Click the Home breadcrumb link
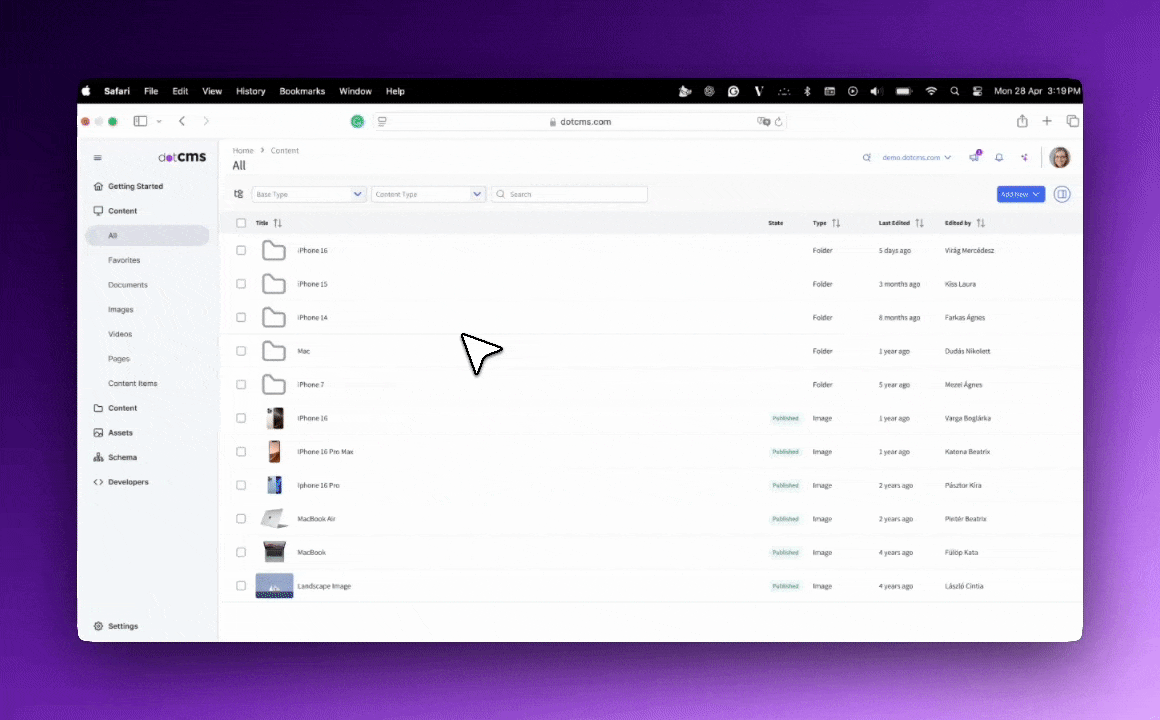 pyautogui.click(x=243, y=151)
